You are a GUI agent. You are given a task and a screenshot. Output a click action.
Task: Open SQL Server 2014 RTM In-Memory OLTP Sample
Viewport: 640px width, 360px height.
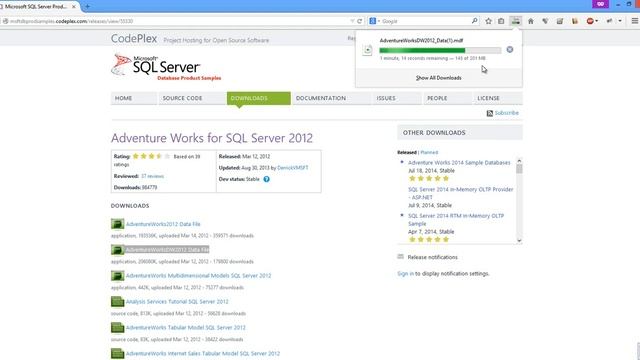pos(456,220)
